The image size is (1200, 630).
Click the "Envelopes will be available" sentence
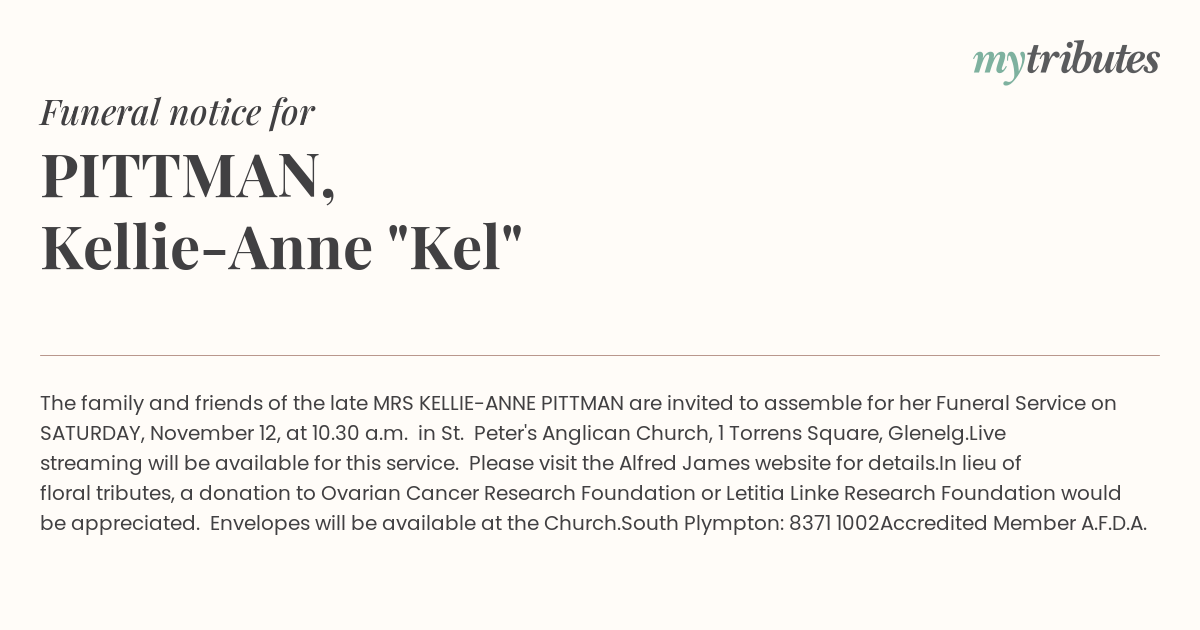[x=416, y=523]
